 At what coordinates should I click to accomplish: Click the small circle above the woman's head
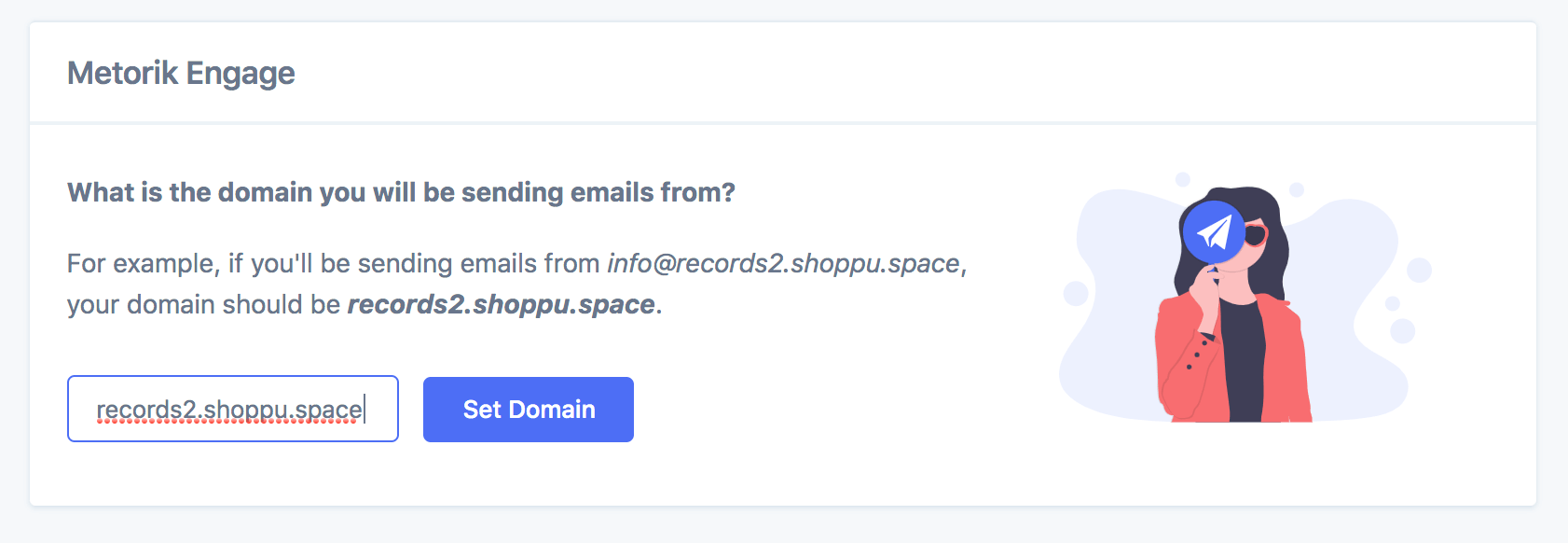tap(1182, 179)
